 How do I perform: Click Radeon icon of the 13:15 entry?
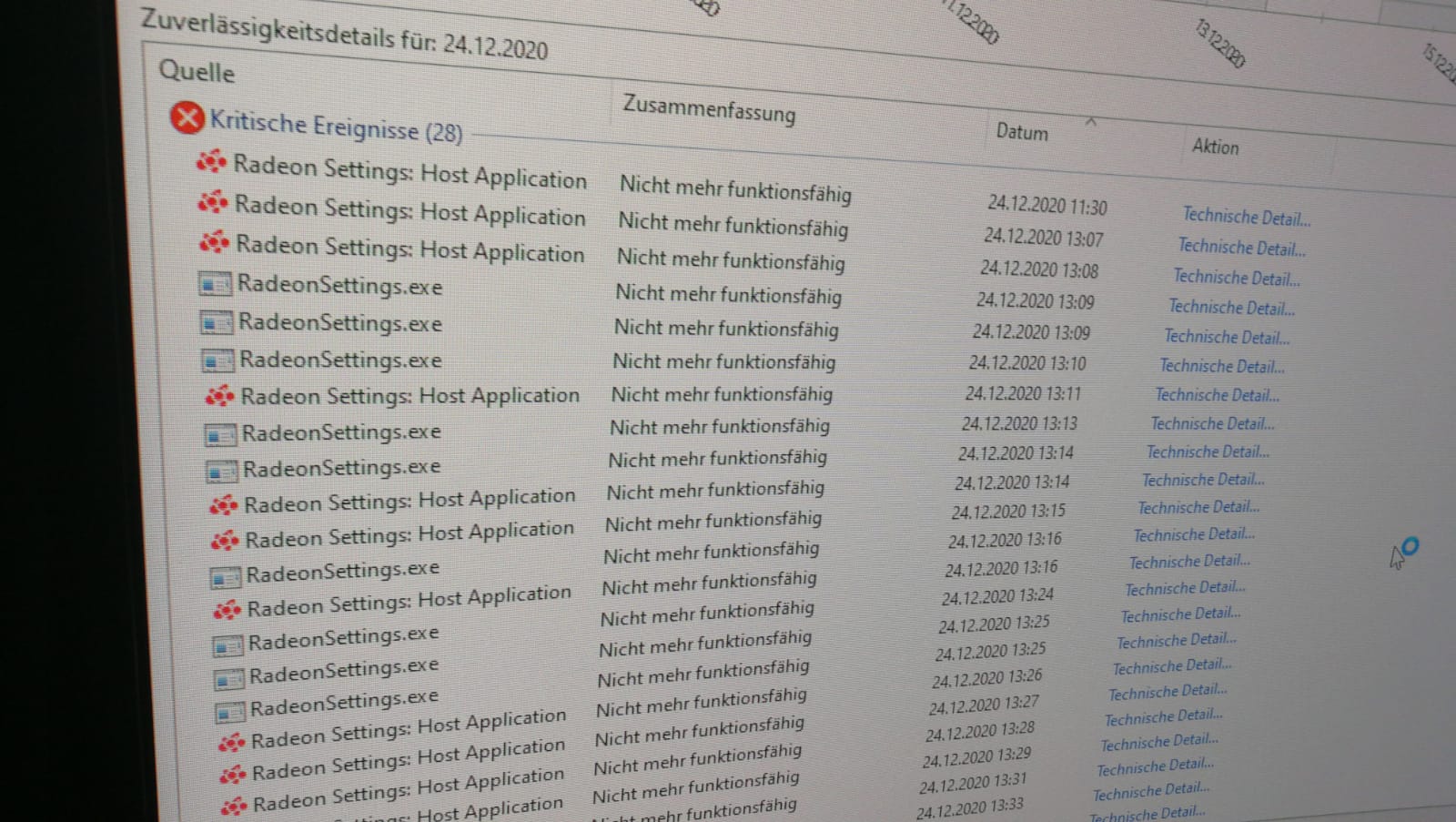225,540
